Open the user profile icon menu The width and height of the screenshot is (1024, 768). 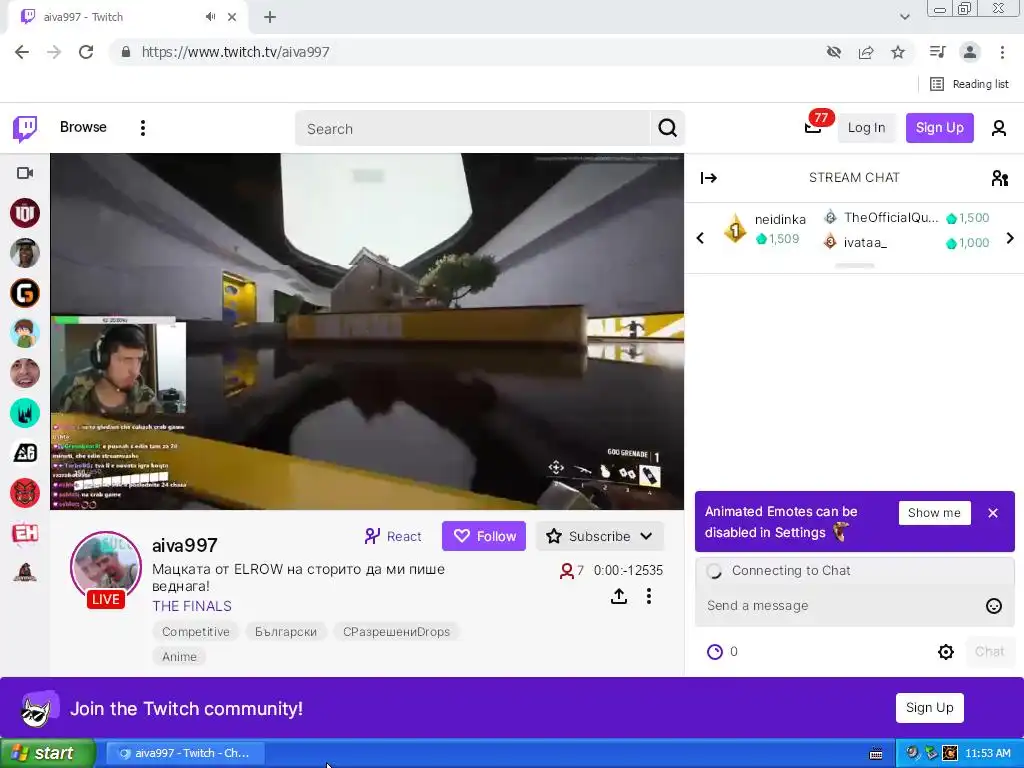pyautogui.click(x=999, y=128)
